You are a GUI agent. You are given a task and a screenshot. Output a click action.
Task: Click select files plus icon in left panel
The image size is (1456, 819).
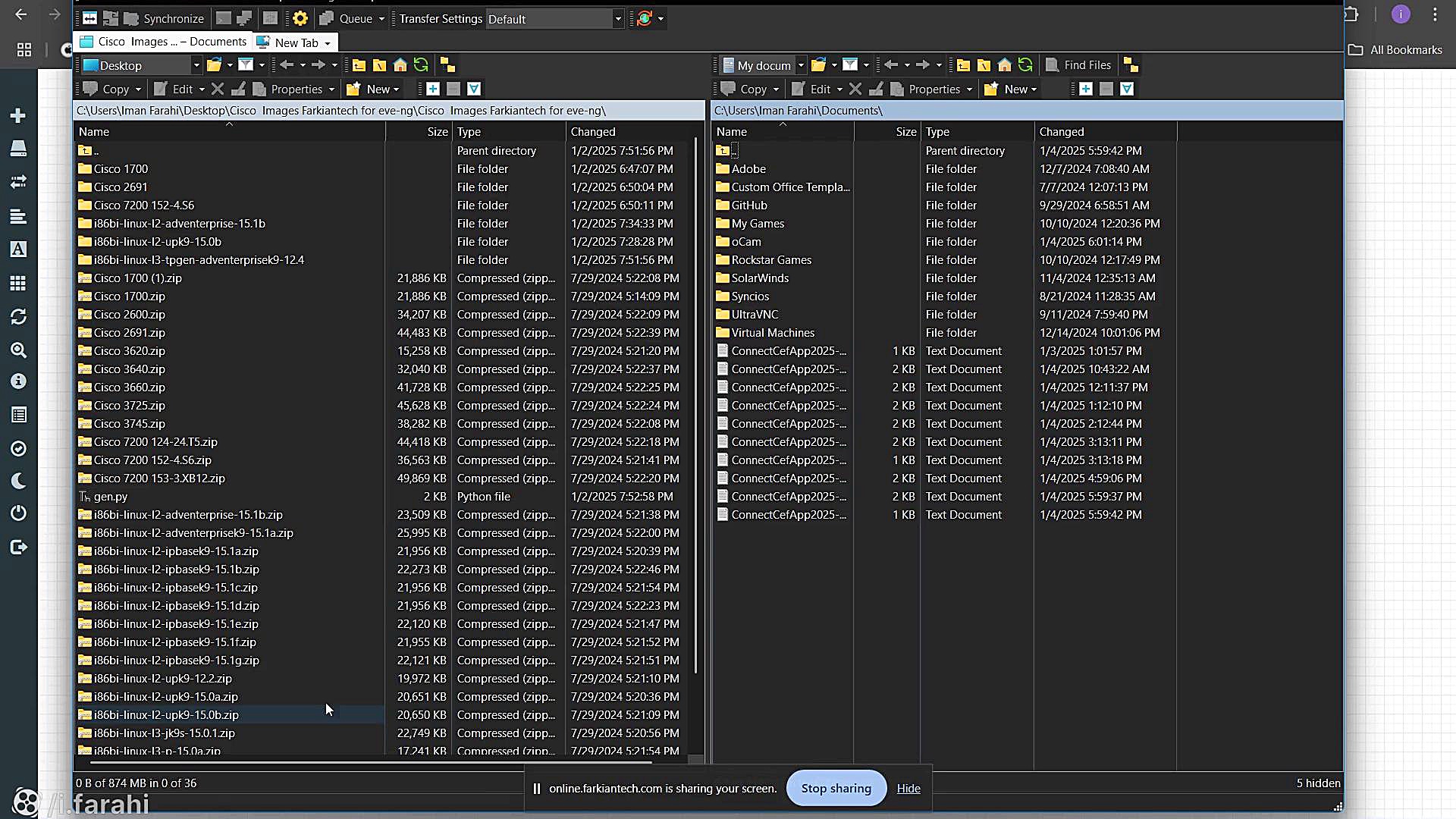pos(432,89)
